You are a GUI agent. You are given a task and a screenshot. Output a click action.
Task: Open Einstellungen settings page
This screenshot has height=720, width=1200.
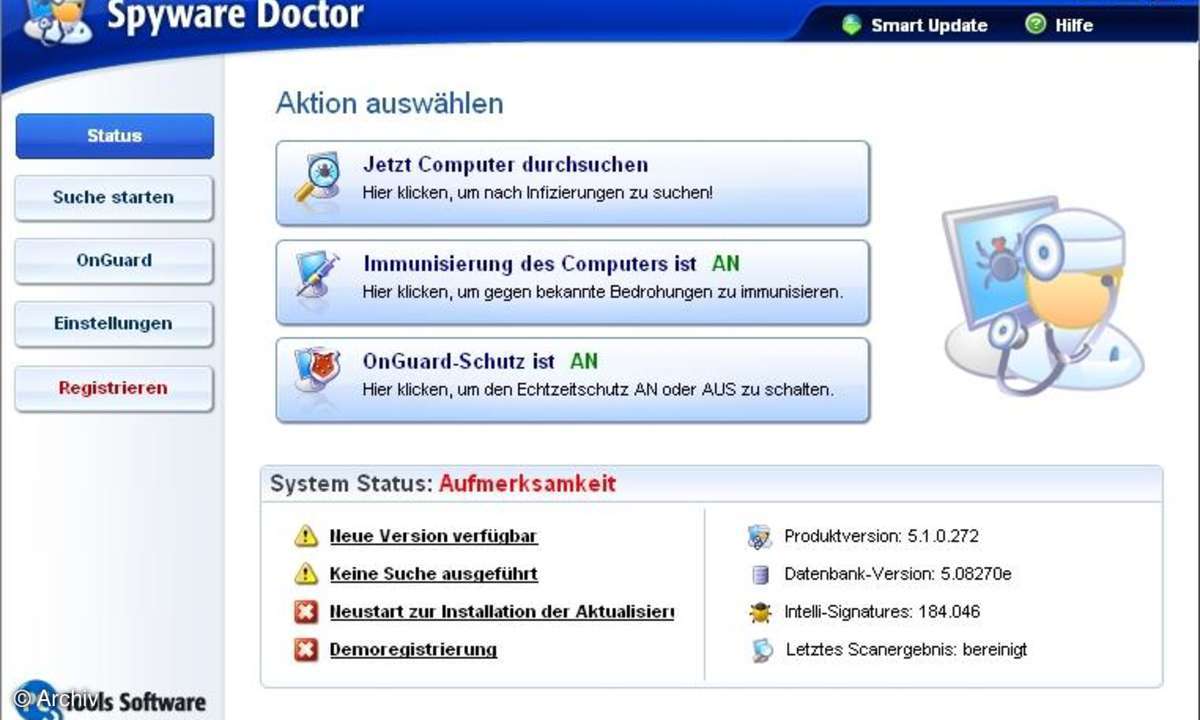click(114, 324)
